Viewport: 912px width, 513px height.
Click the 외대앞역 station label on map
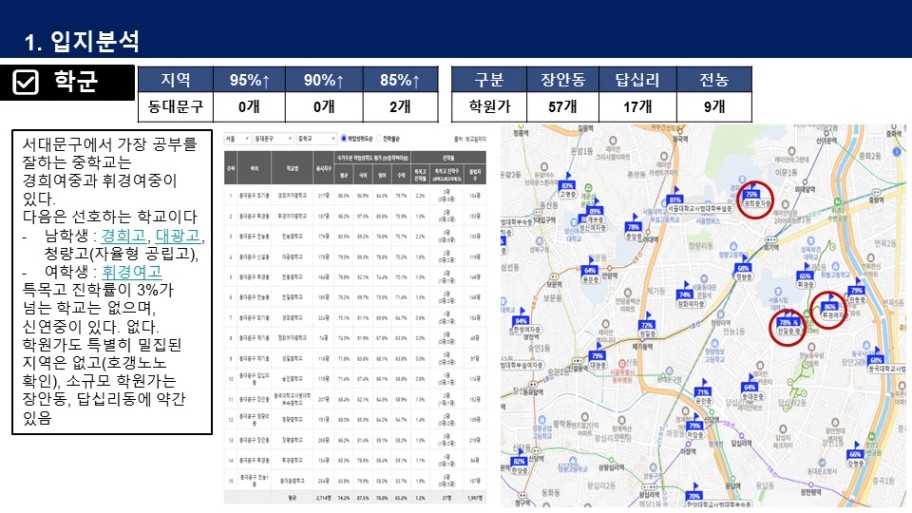pyautogui.click(x=804, y=189)
